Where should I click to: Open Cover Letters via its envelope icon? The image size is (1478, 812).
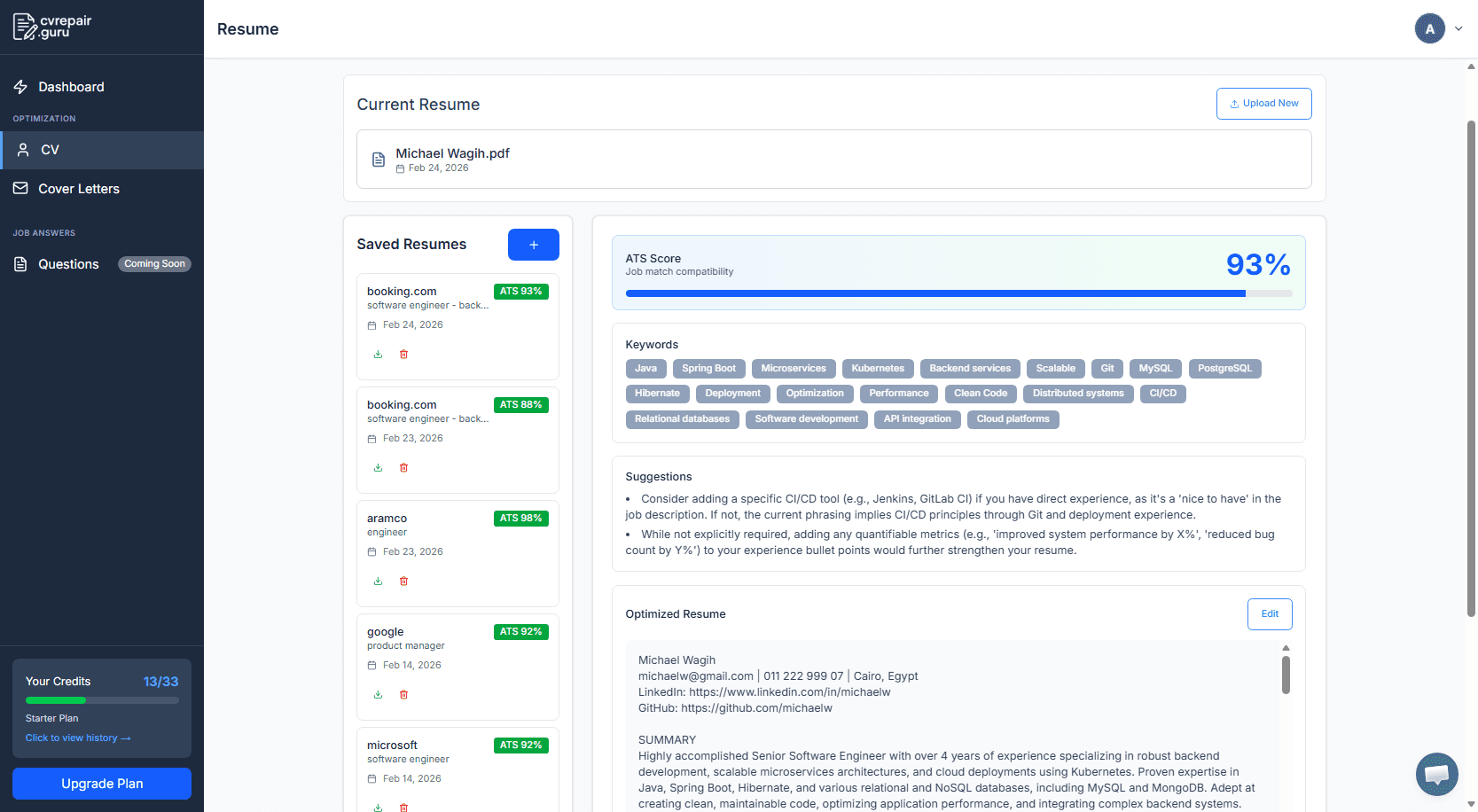point(20,188)
